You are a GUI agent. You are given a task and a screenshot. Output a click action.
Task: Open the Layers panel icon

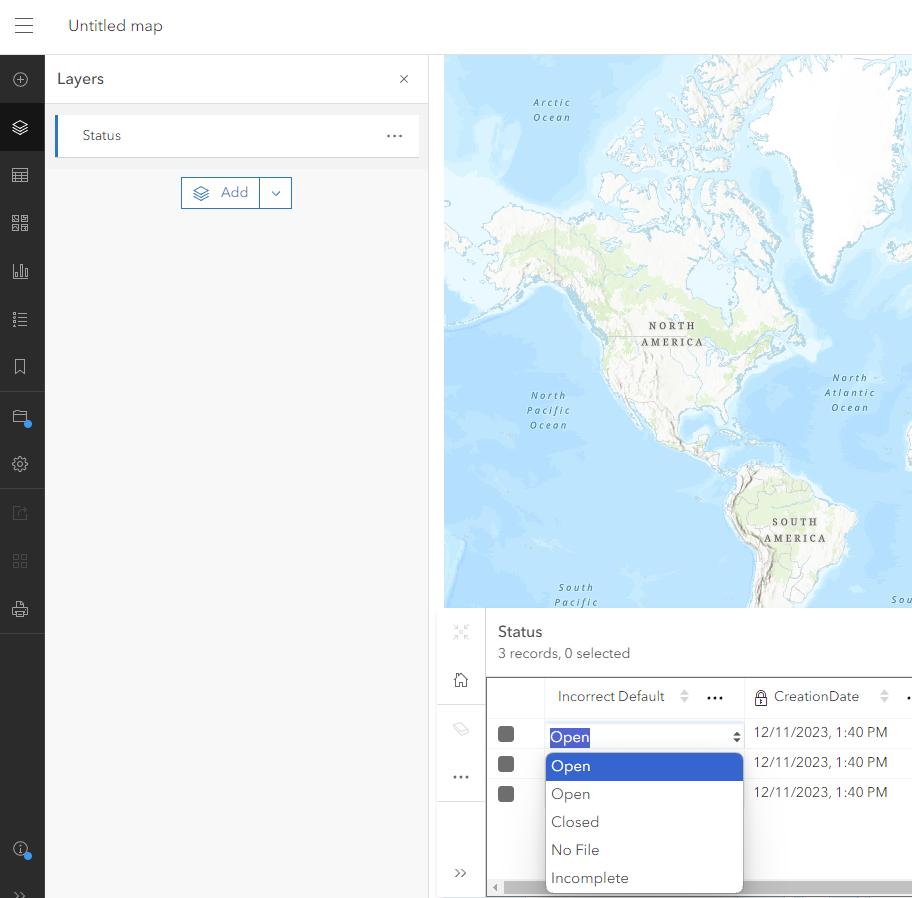click(x=20, y=127)
